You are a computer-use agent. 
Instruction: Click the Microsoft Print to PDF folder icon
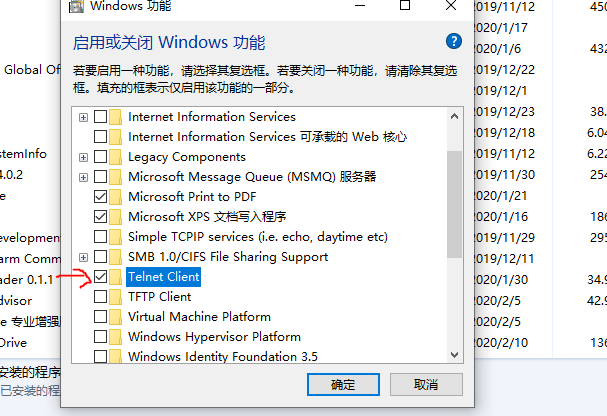115,197
